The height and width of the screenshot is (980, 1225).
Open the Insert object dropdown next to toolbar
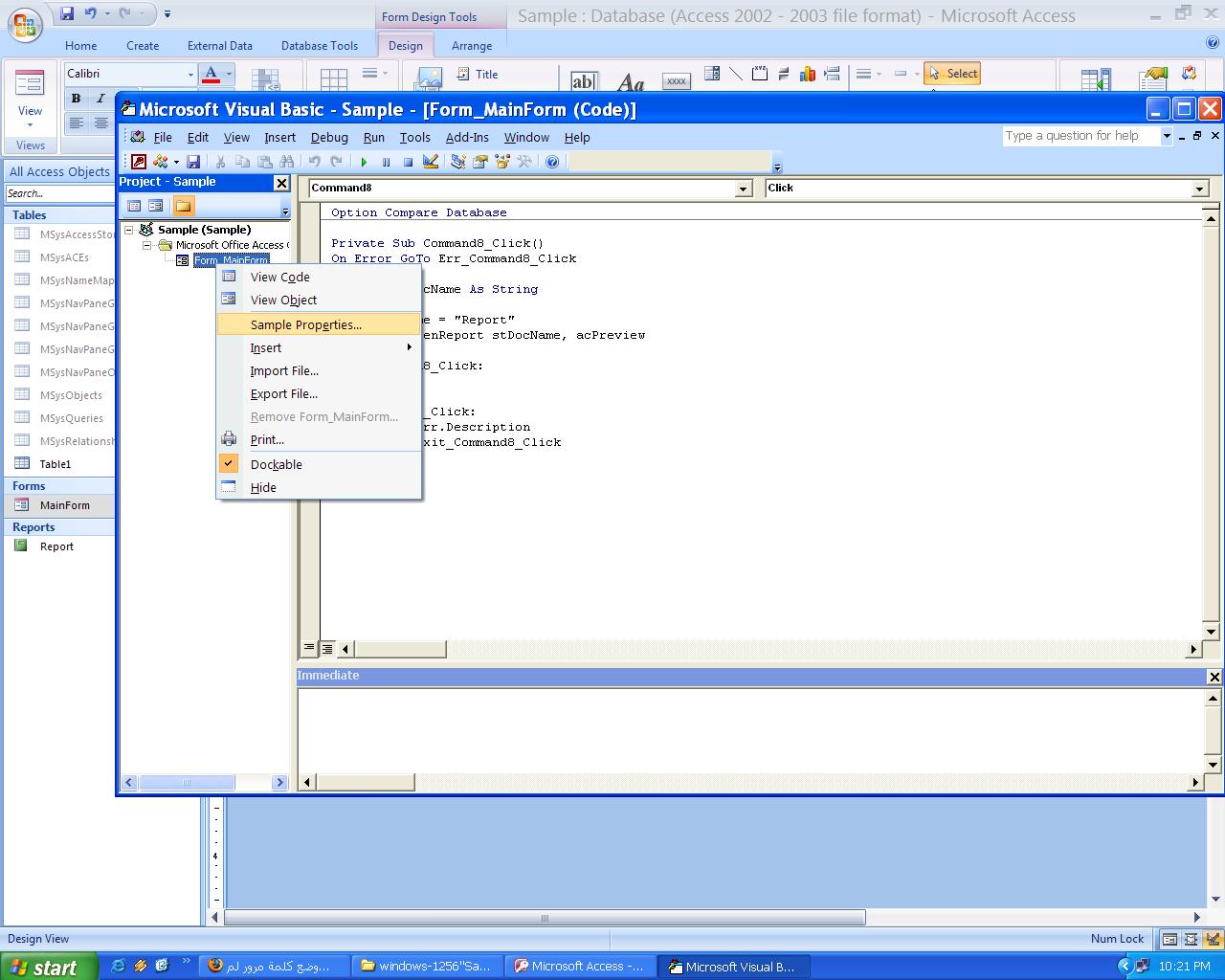[177, 163]
